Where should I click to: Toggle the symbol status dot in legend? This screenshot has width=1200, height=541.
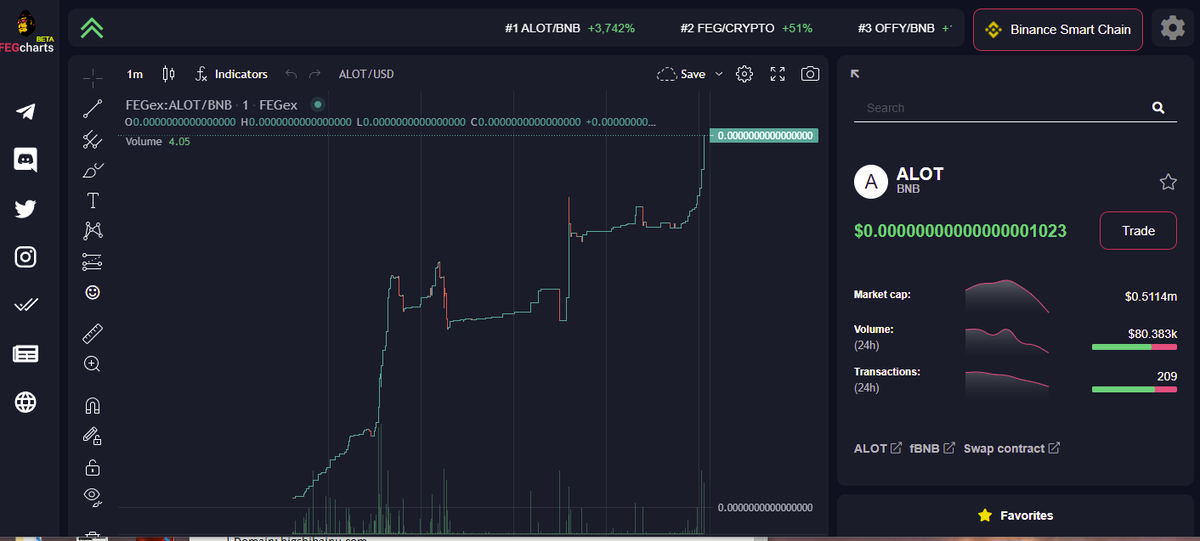318,104
